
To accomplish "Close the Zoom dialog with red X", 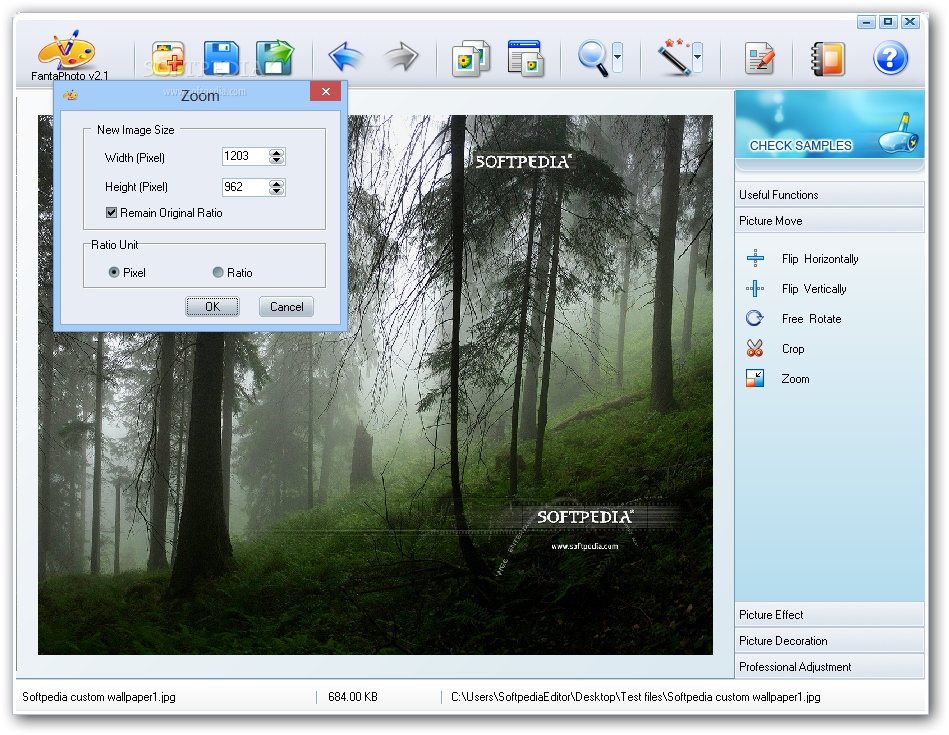I will (x=326, y=91).
